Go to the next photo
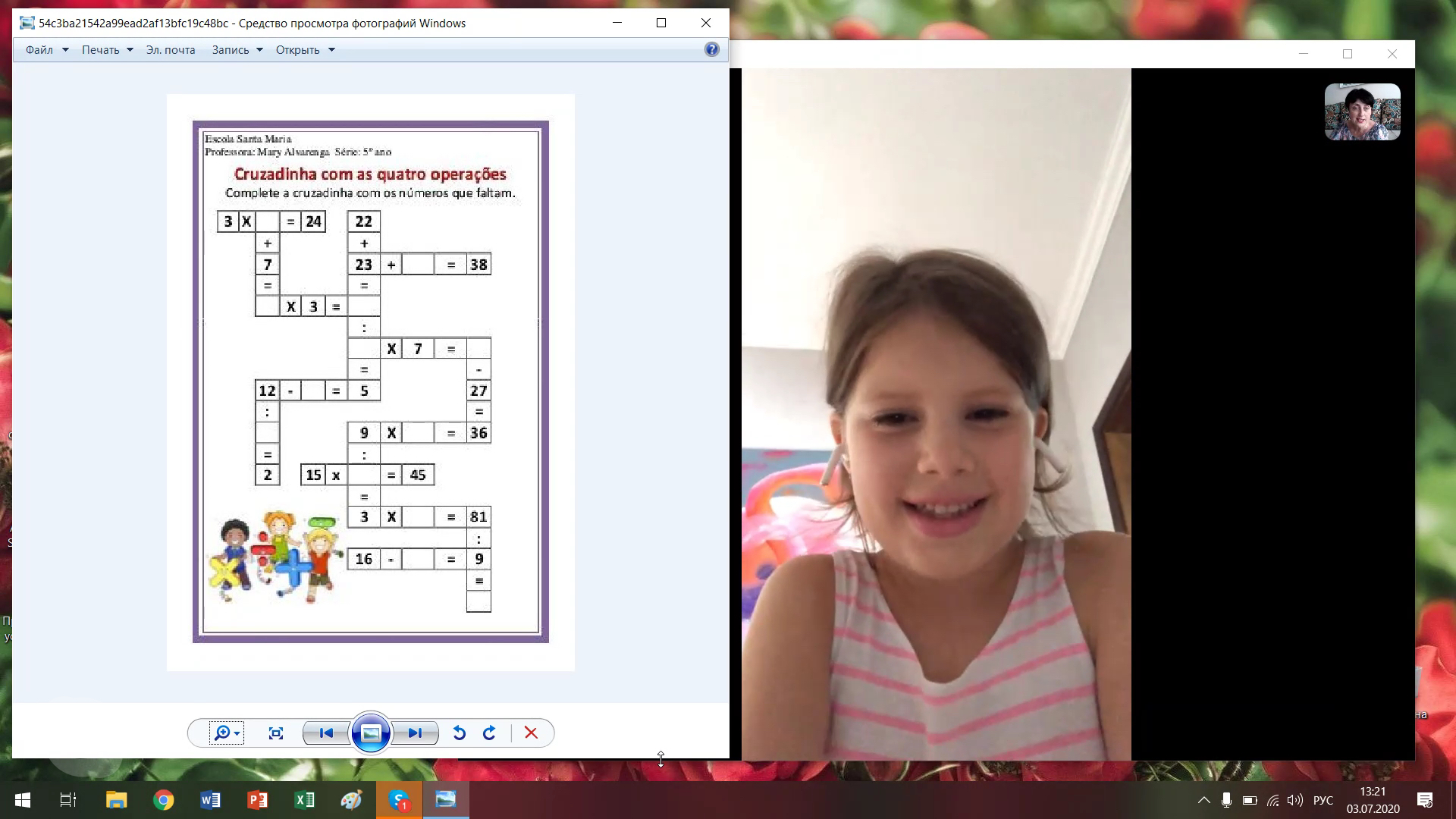This screenshot has height=819, width=1456. tap(415, 733)
